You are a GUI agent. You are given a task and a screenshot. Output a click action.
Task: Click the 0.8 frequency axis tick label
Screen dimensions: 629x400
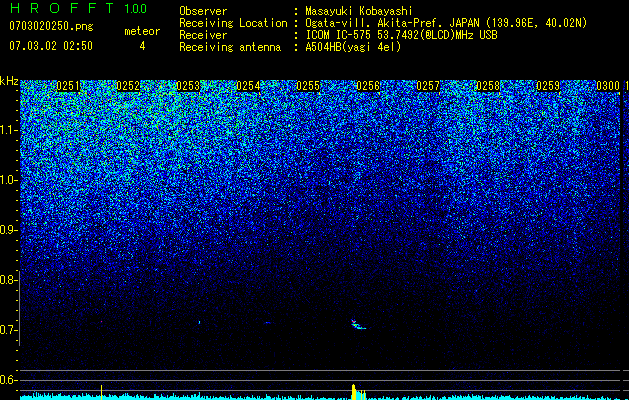click(8, 280)
